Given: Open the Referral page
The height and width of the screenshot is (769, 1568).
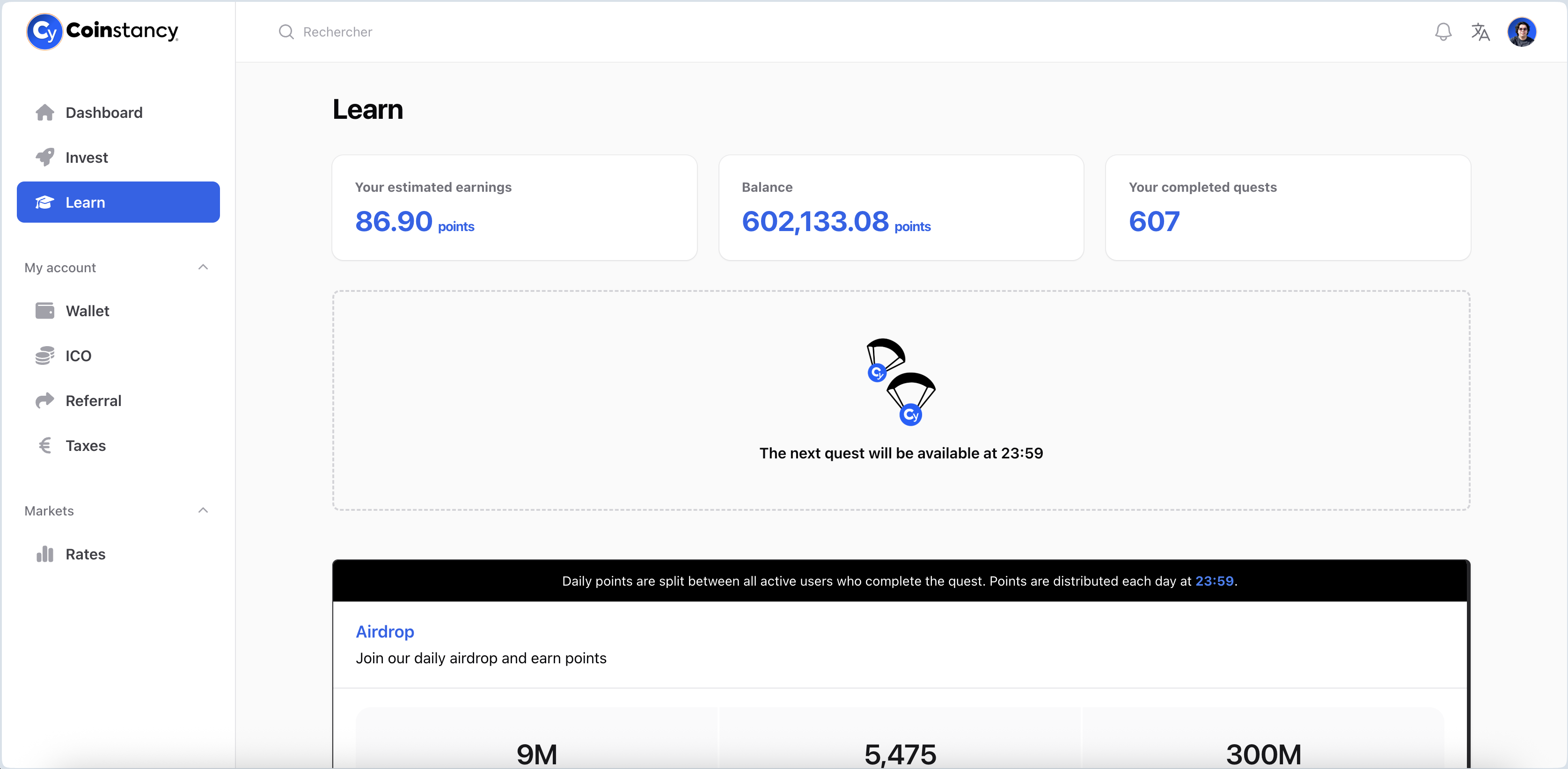Looking at the screenshot, I should [x=93, y=400].
